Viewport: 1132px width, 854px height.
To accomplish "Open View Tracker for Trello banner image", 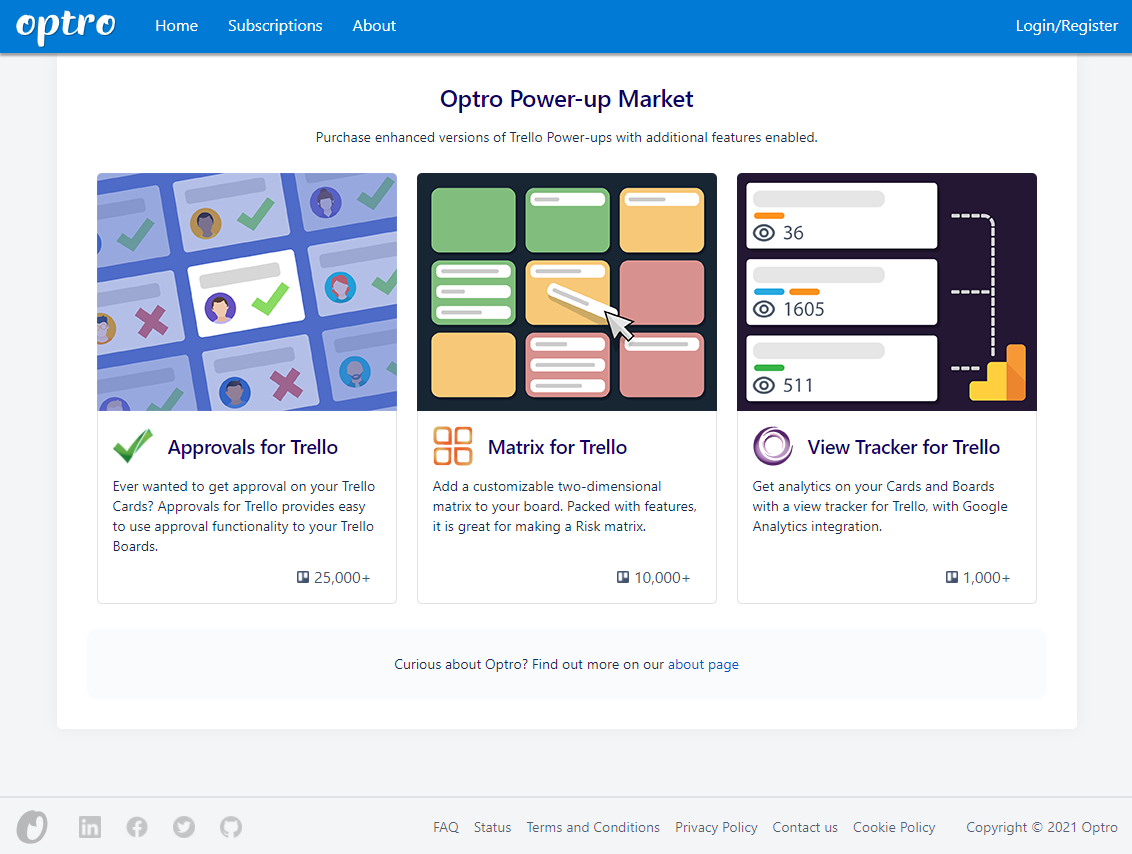I will tap(887, 292).
